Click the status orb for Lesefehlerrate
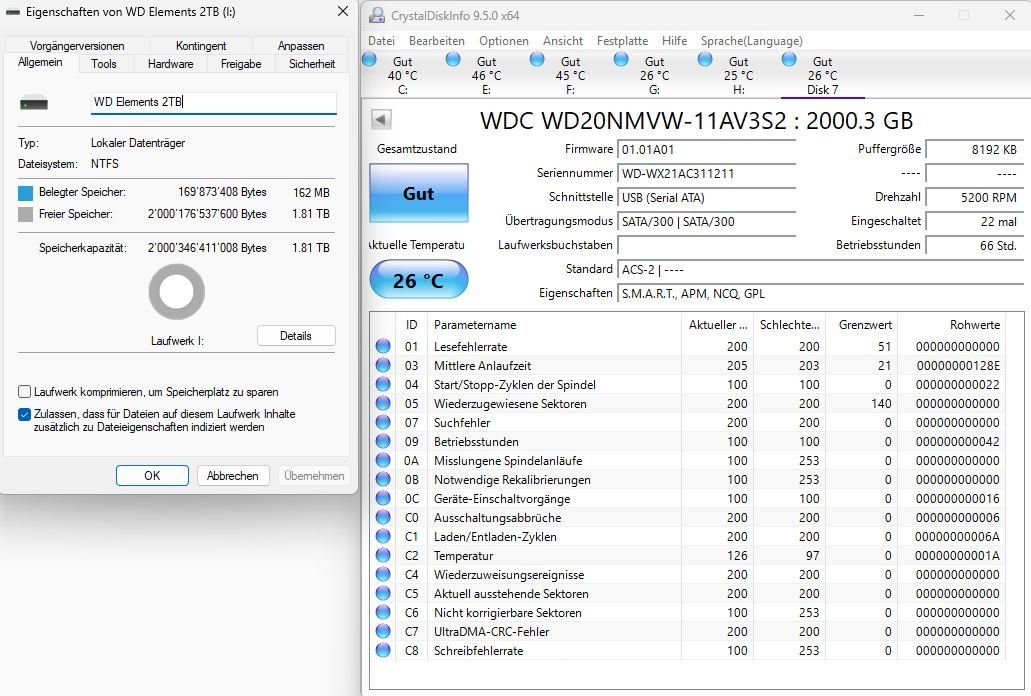Viewport: 1031px width, 696px height. 383,346
